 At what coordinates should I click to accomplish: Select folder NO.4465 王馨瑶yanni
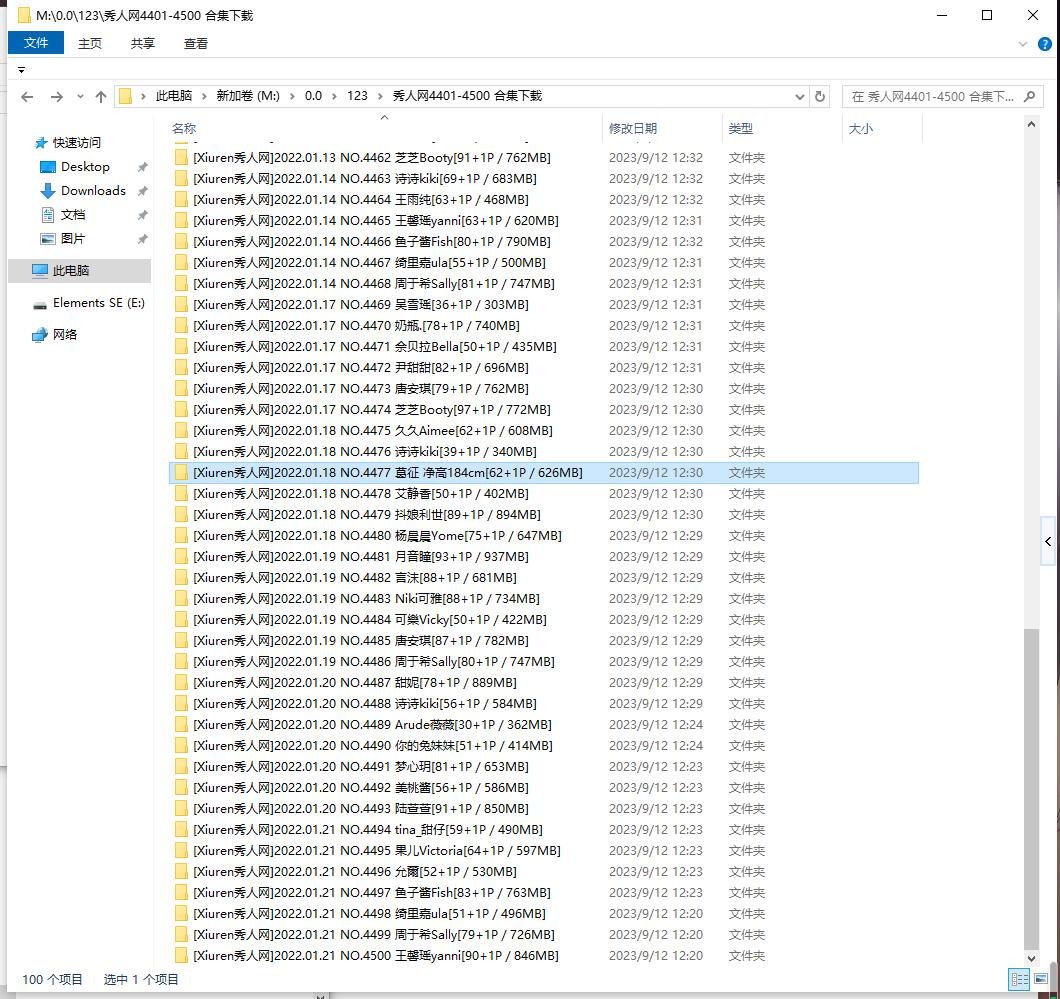tap(544, 220)
